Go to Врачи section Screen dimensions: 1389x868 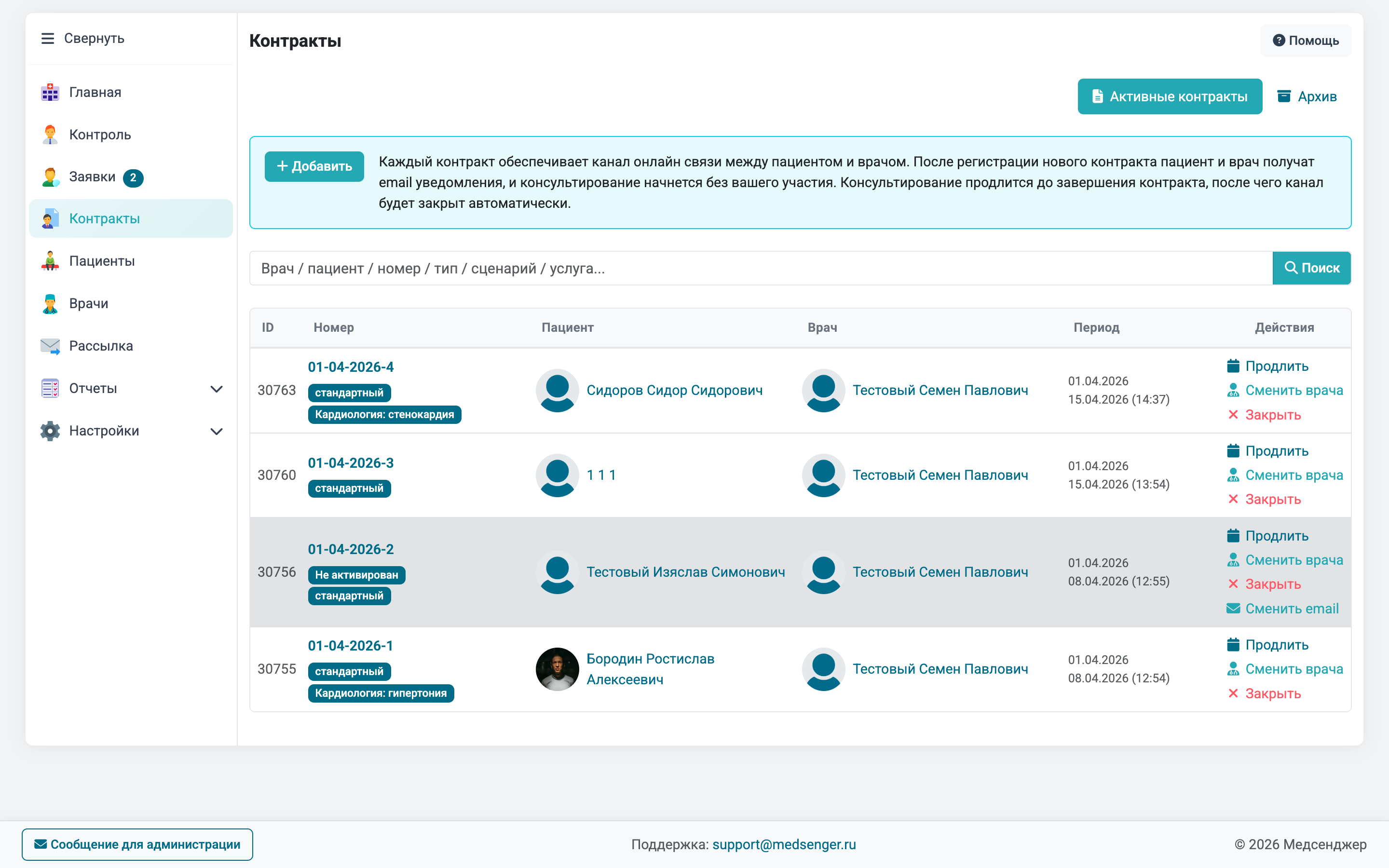[131, 304]
